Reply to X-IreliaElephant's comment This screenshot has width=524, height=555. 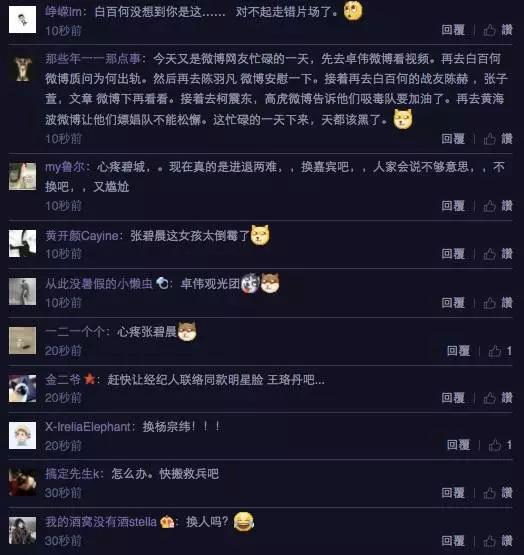(458, 445)
